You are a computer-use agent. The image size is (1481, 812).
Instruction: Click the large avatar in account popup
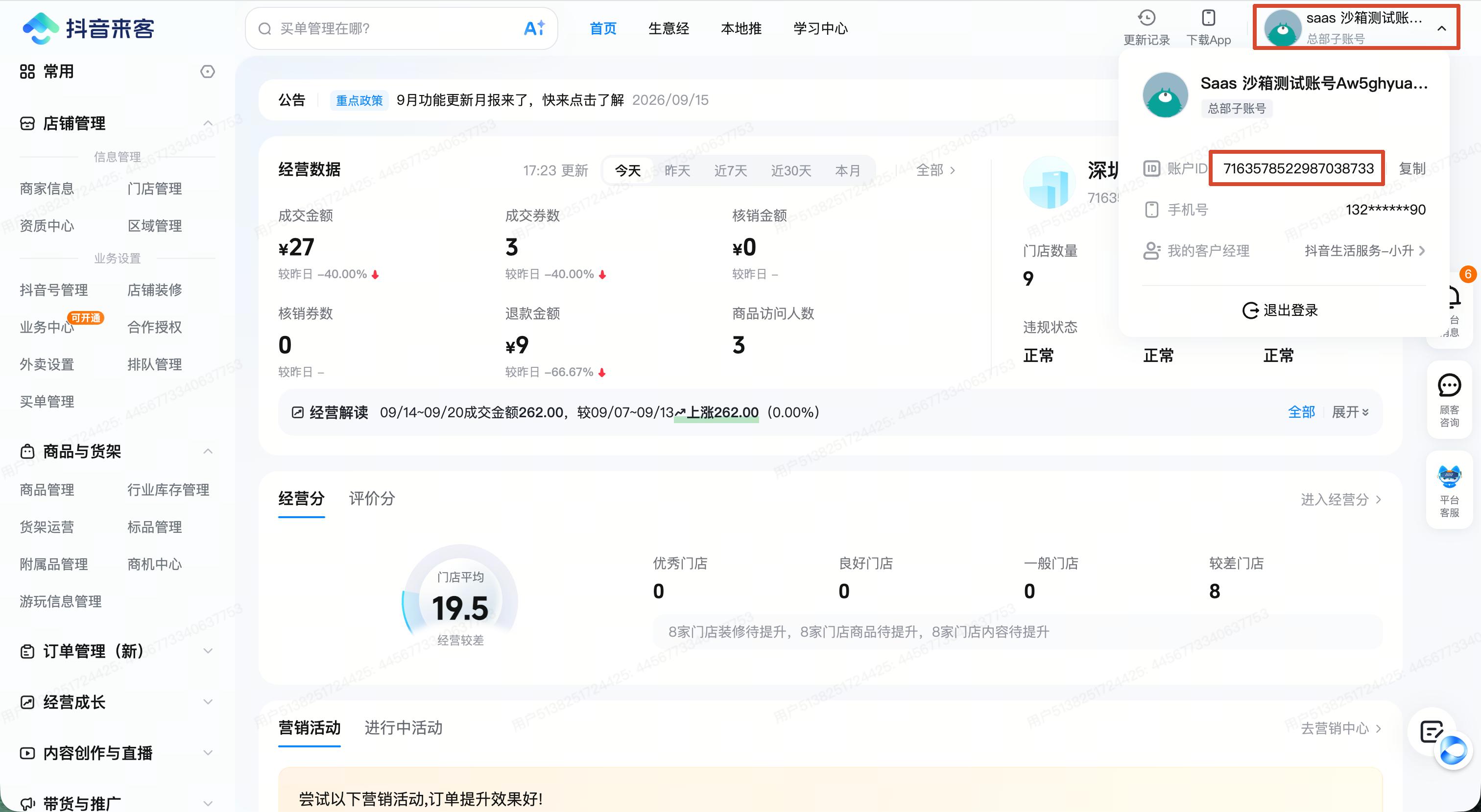point(1166,95)
